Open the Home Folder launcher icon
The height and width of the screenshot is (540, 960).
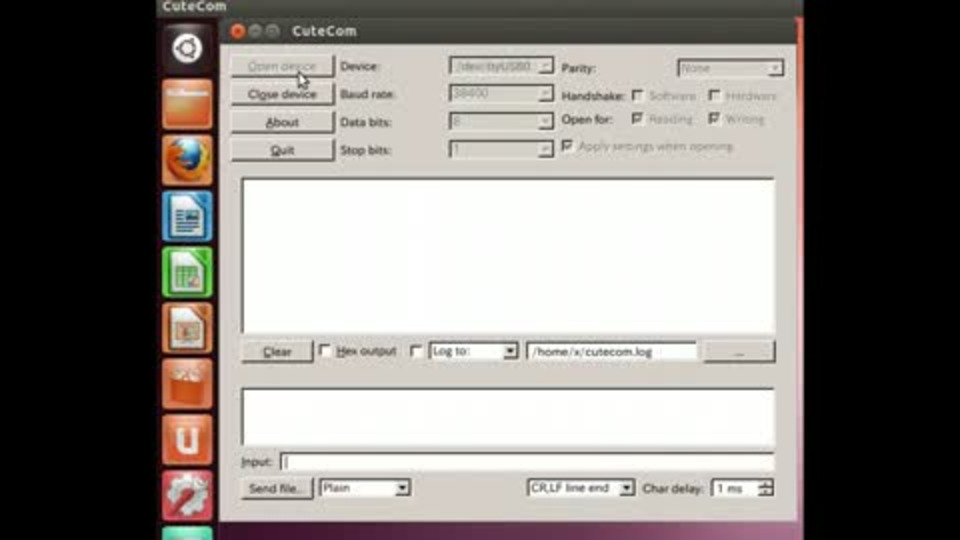tap(187, 104)
